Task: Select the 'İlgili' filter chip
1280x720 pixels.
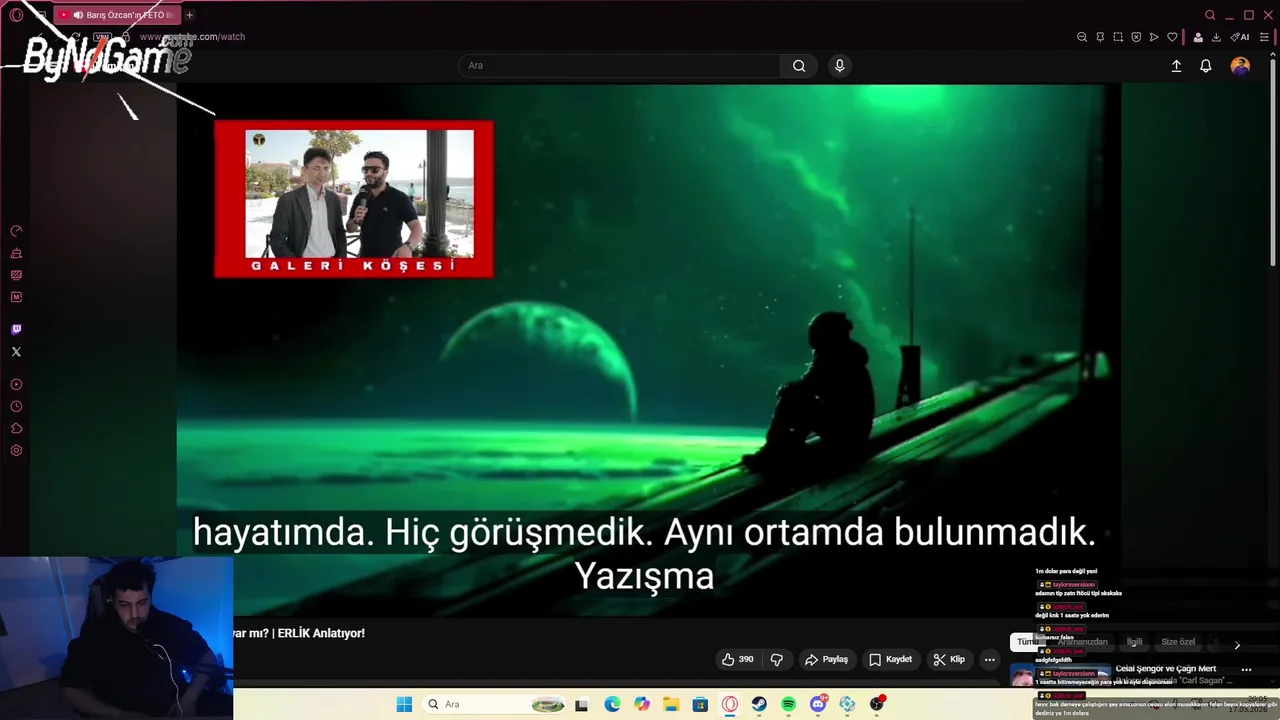Action: coord(1134,642)
